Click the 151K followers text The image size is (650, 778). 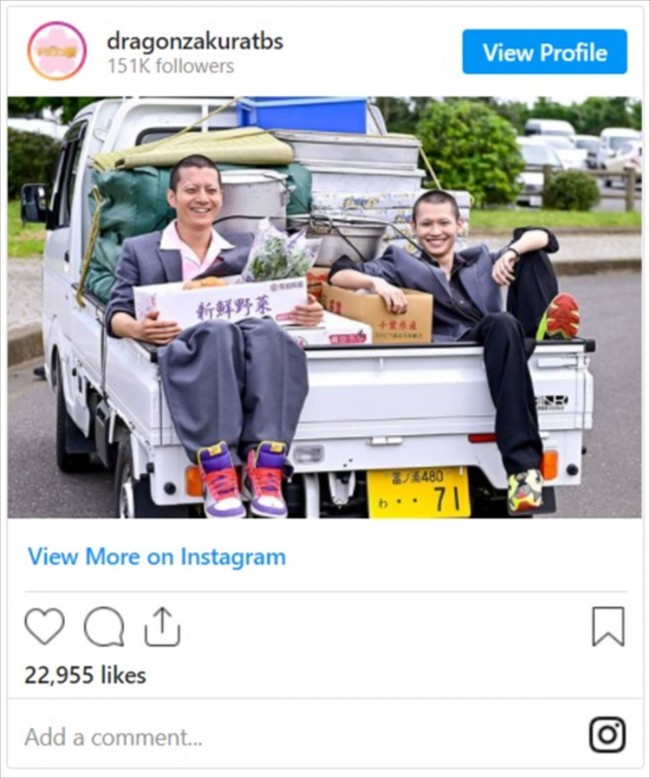[171, 66]
